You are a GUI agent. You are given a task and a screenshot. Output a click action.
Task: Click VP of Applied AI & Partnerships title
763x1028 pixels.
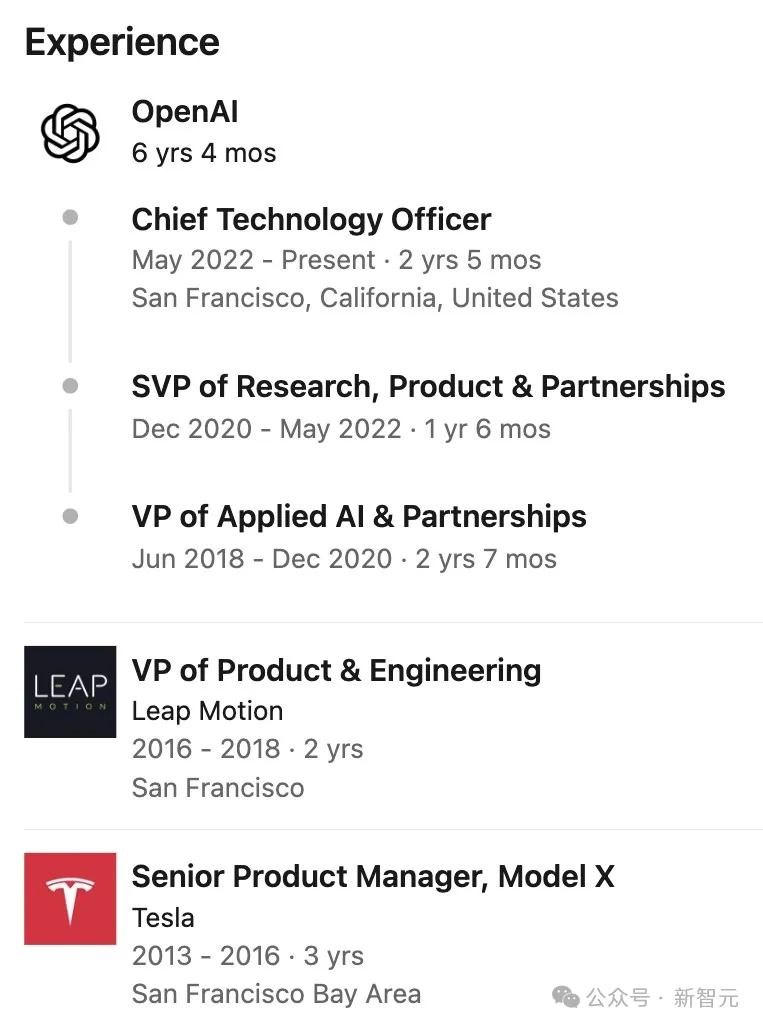pyautogui.click(x=359, y=516)
